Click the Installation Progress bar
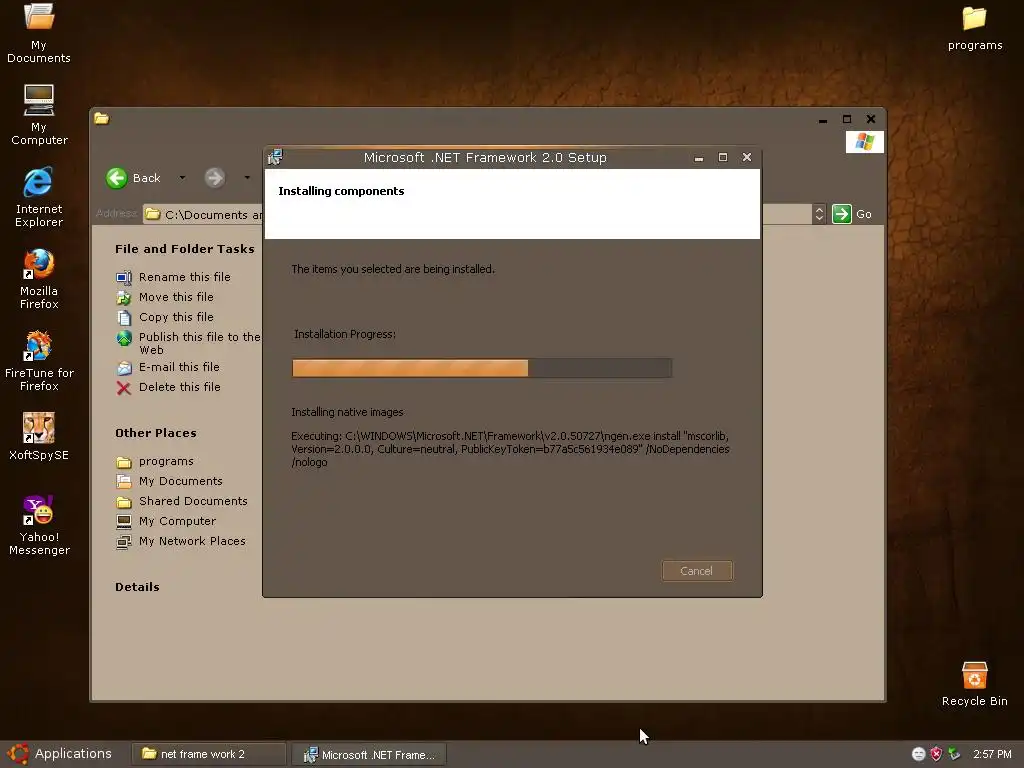 [482, 368]
